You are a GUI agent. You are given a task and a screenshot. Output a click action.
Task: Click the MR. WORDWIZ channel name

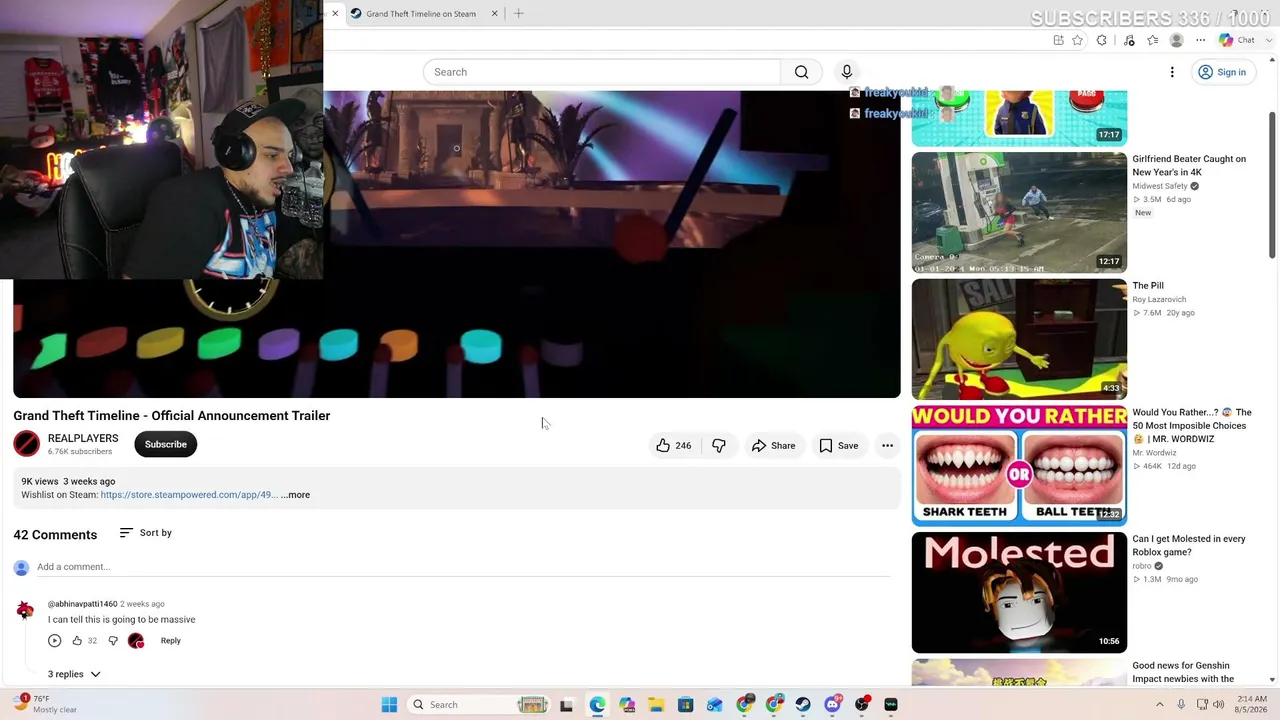1154,453
